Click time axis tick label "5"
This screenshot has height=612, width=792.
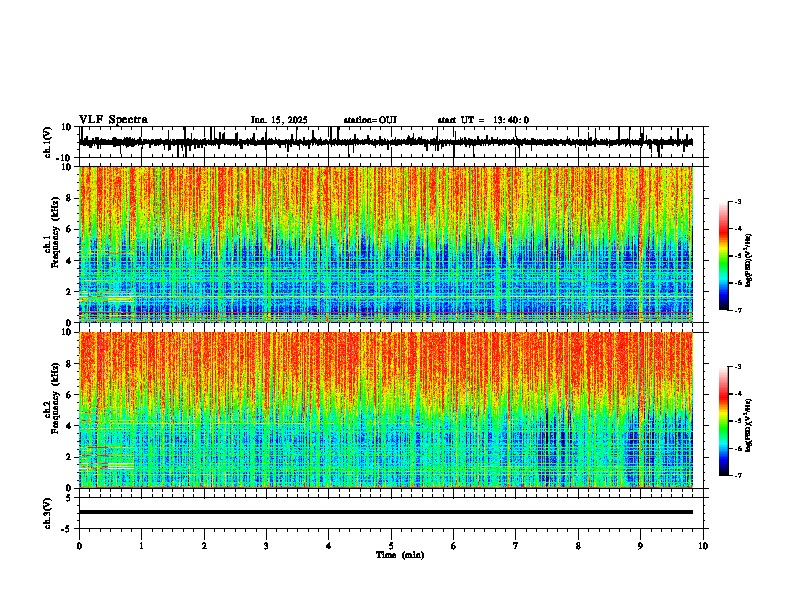click(x=391, y=546)
